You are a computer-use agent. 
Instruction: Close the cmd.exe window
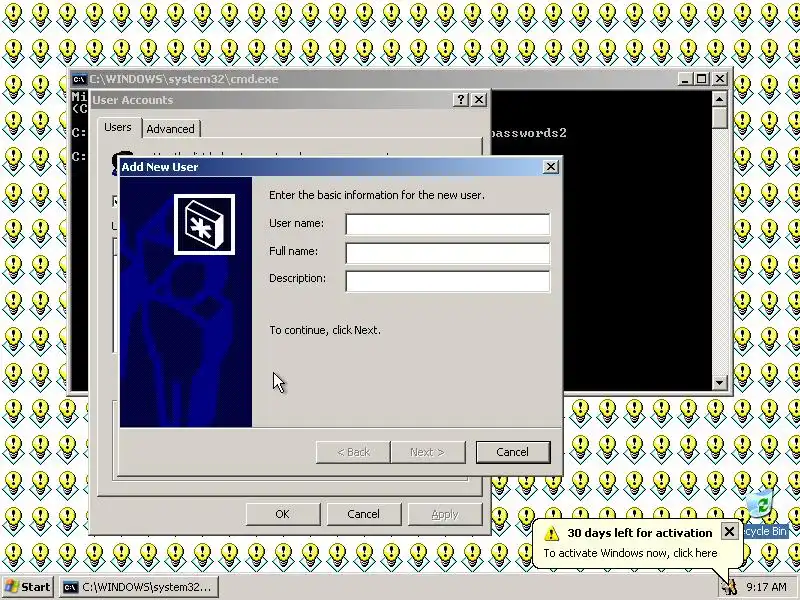[x=720, y=79]
